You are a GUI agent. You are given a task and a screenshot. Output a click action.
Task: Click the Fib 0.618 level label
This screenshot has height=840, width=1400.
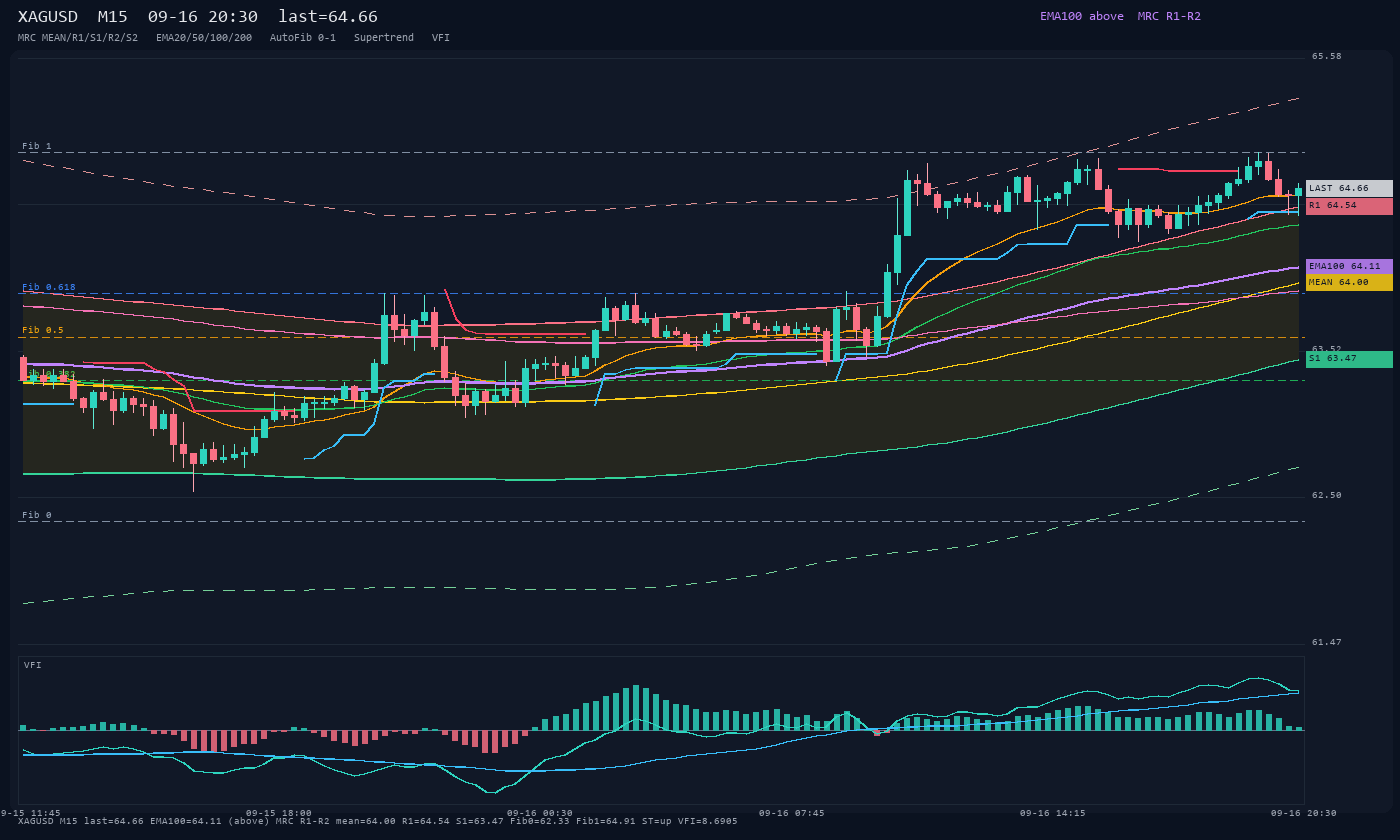pyautogui.click(x=49, y=287)
